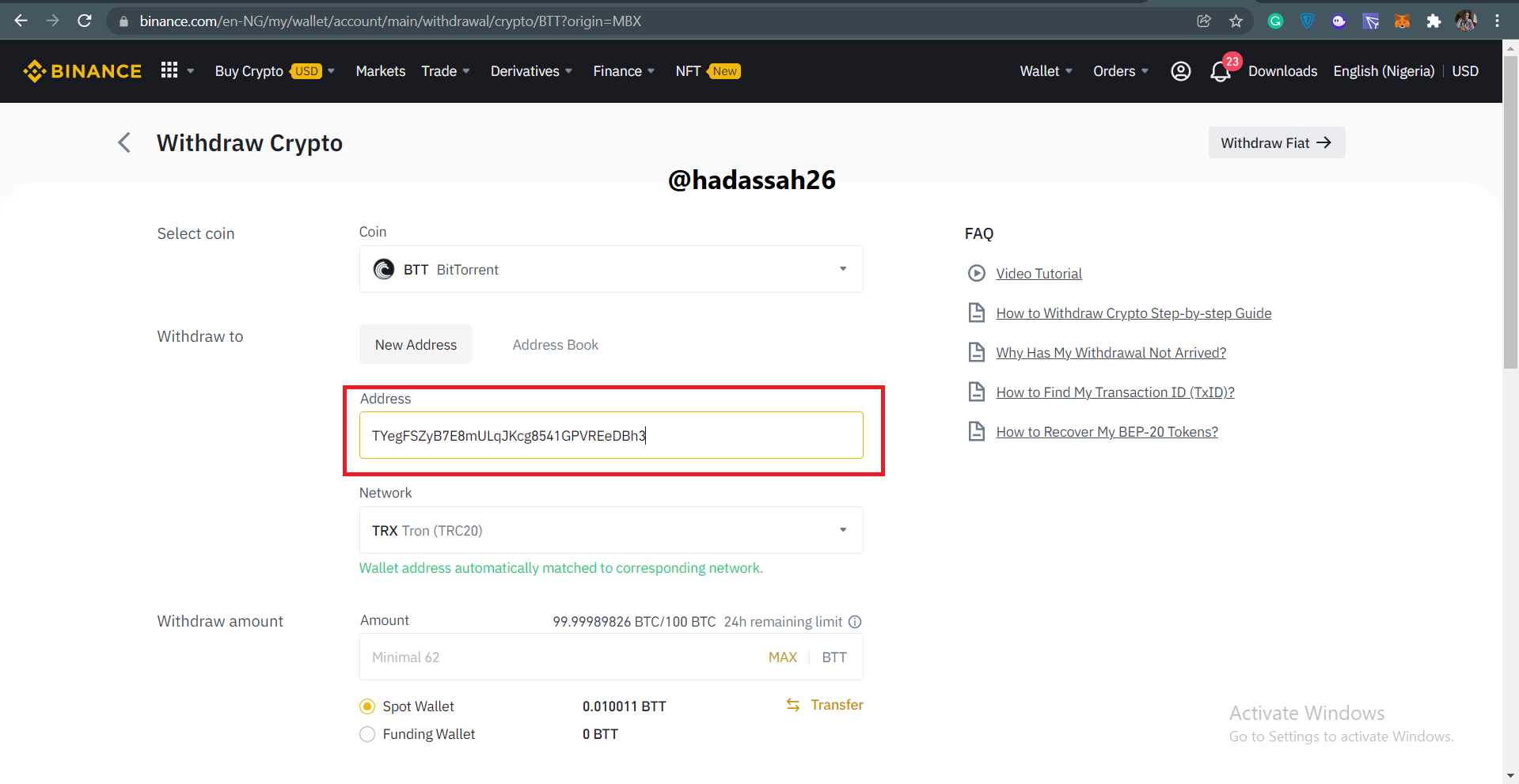Expand the arrow next to apps grid
This screenshot has width=1519, height=784.
point(190,71)
